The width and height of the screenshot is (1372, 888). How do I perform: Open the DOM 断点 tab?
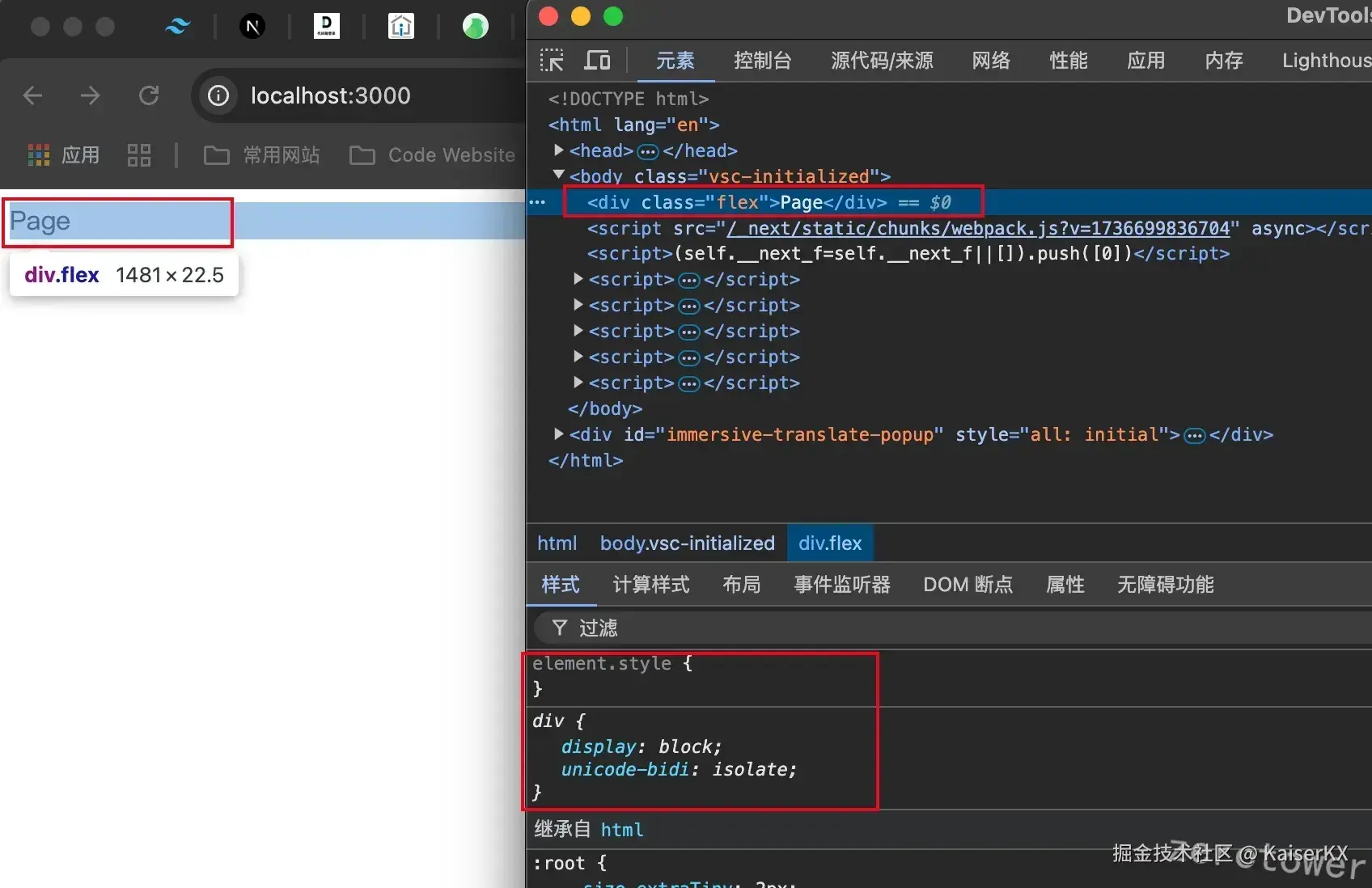(968, 585)
